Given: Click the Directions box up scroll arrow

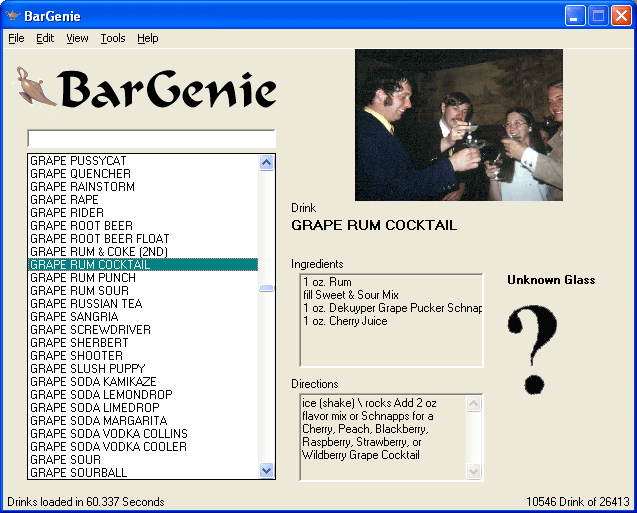Looking at the screenshot, I should (x=474, y=403).
